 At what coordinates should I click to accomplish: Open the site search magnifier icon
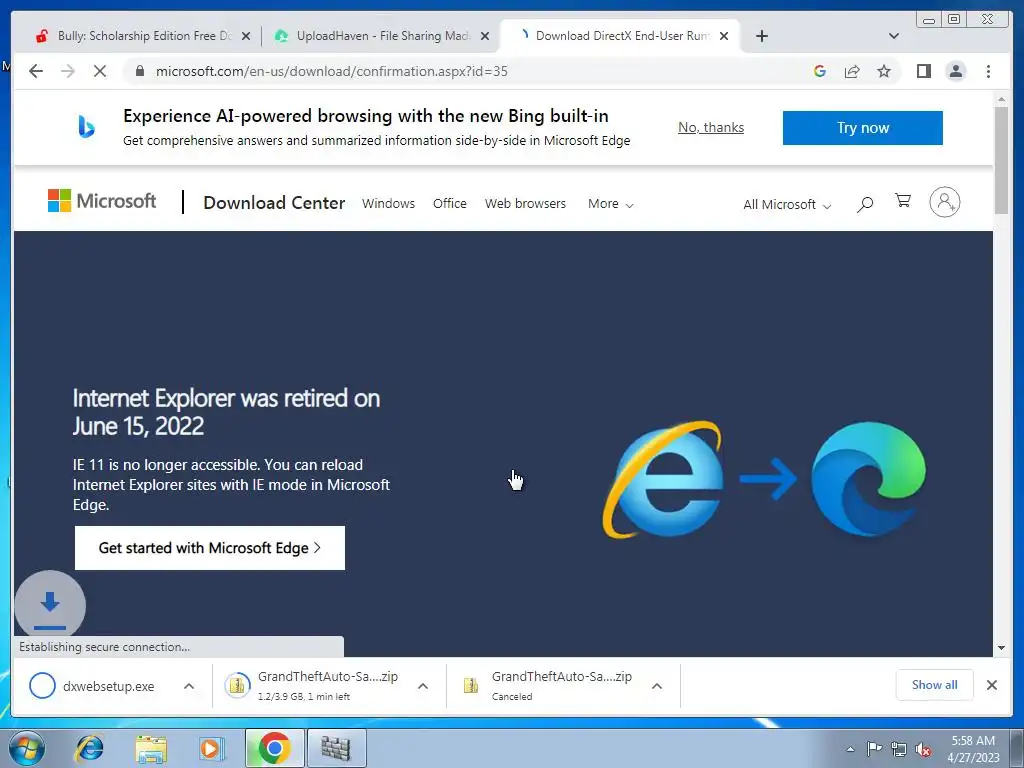coord(865,204)
